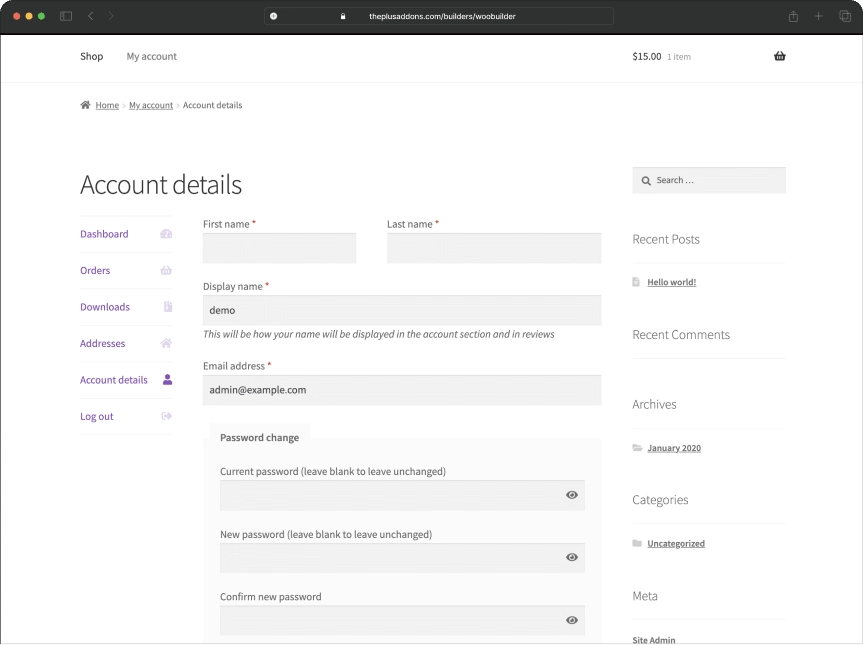Screen dimensions: 863x645
Task: Open the shopping cart basket icon
Action: [x=779, y=57]
